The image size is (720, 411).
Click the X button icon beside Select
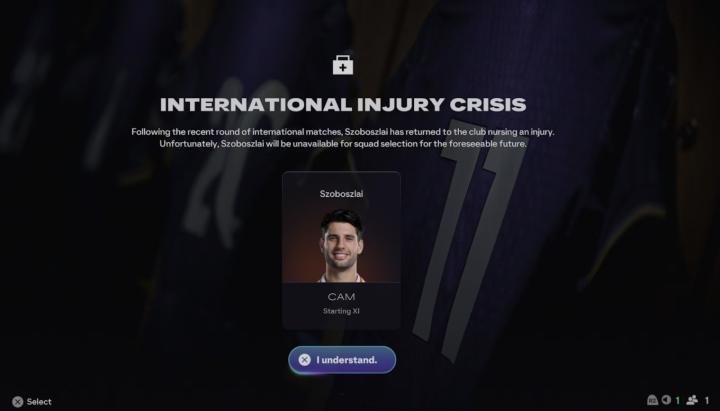point(17,401)
